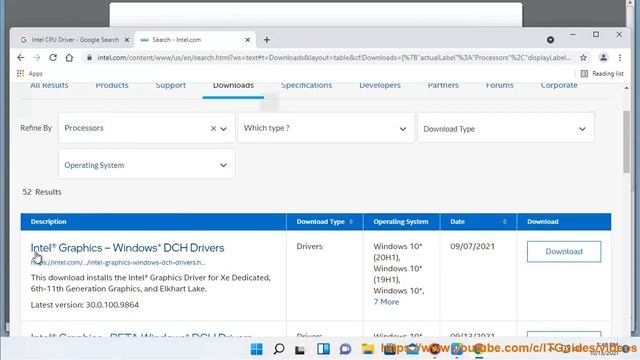
Task: Open the Products results tab
Action: 112,85
